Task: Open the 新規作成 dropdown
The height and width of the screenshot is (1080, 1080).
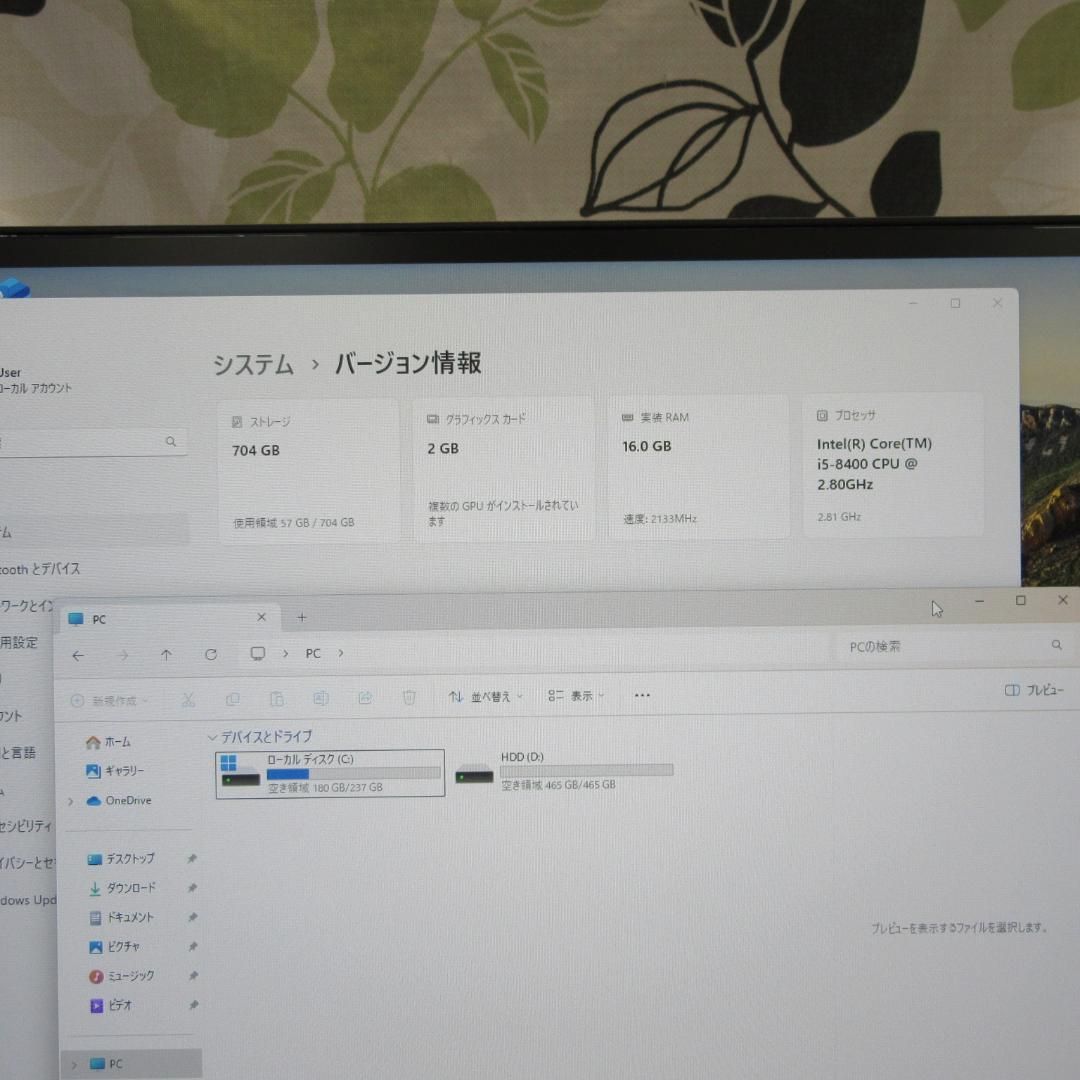Action: (x=107, y=699)
